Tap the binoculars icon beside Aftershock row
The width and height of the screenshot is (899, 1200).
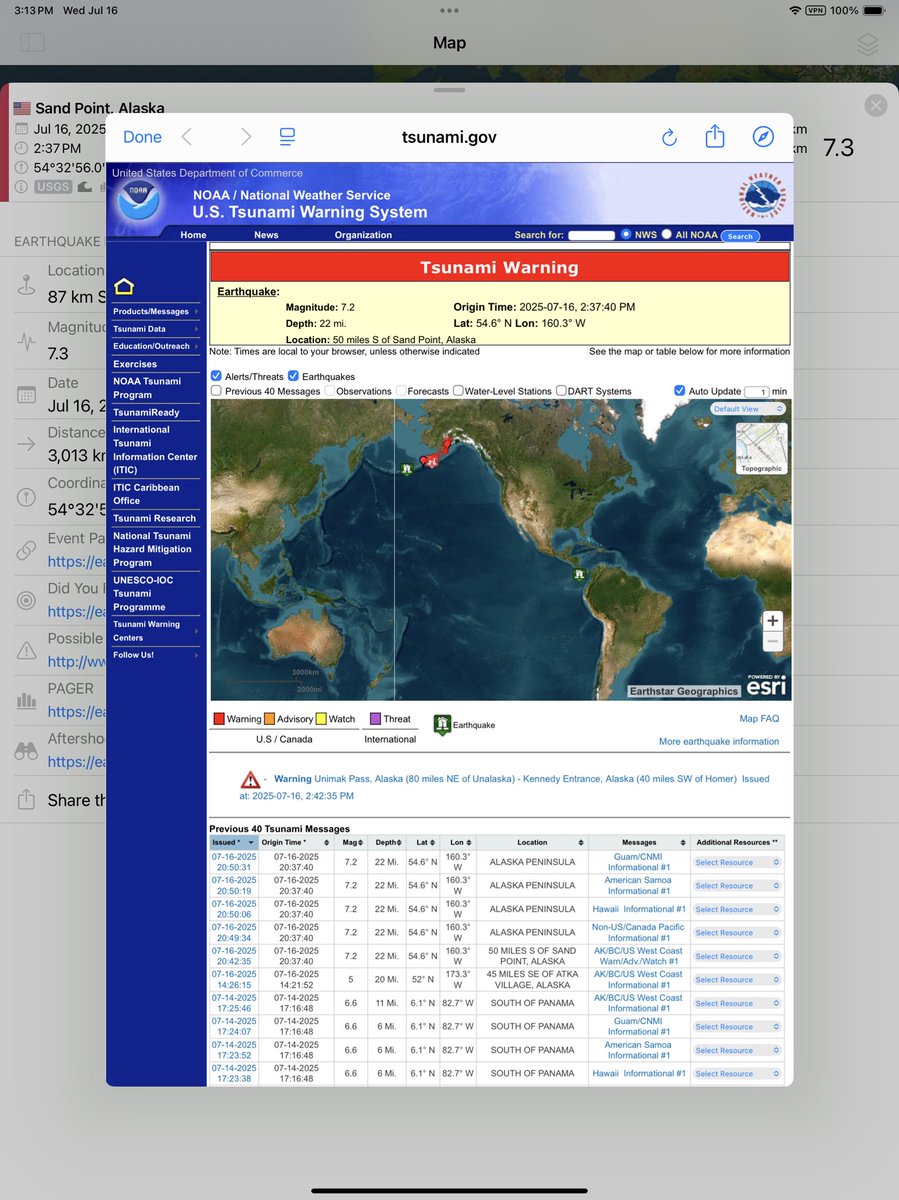pyautogui.click(x=25, y=751)
